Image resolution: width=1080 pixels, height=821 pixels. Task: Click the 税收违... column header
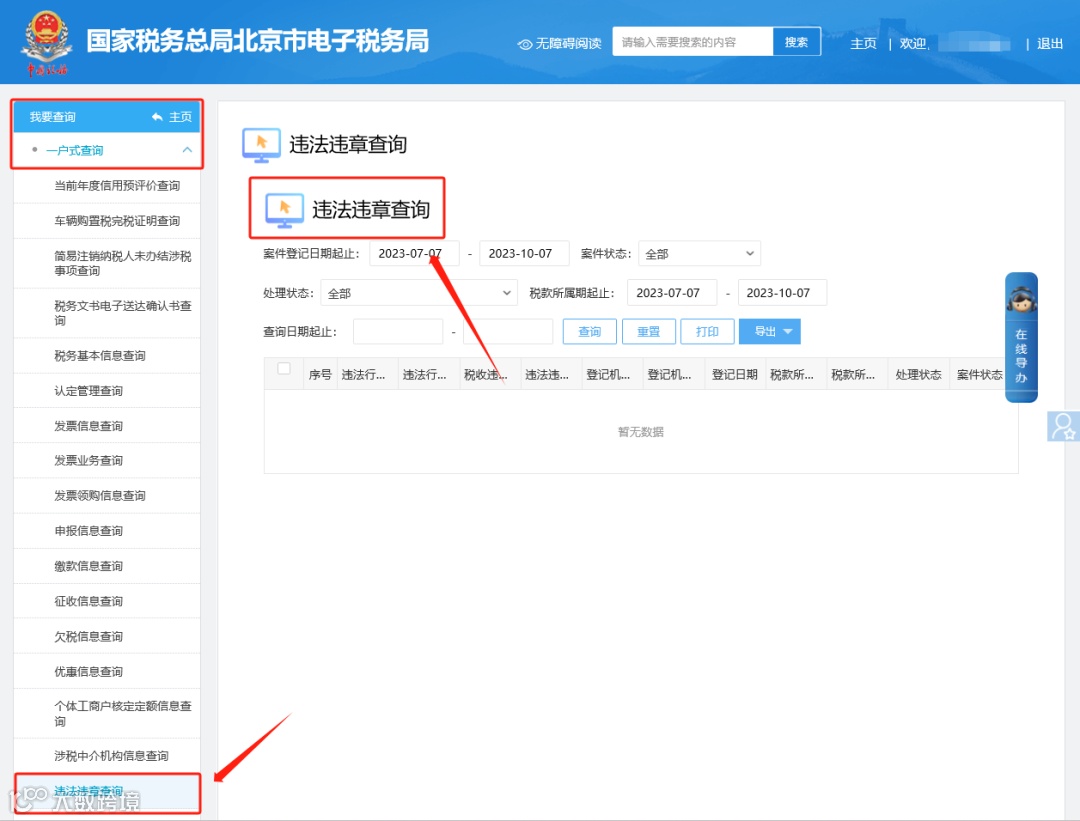pos(490,375)
